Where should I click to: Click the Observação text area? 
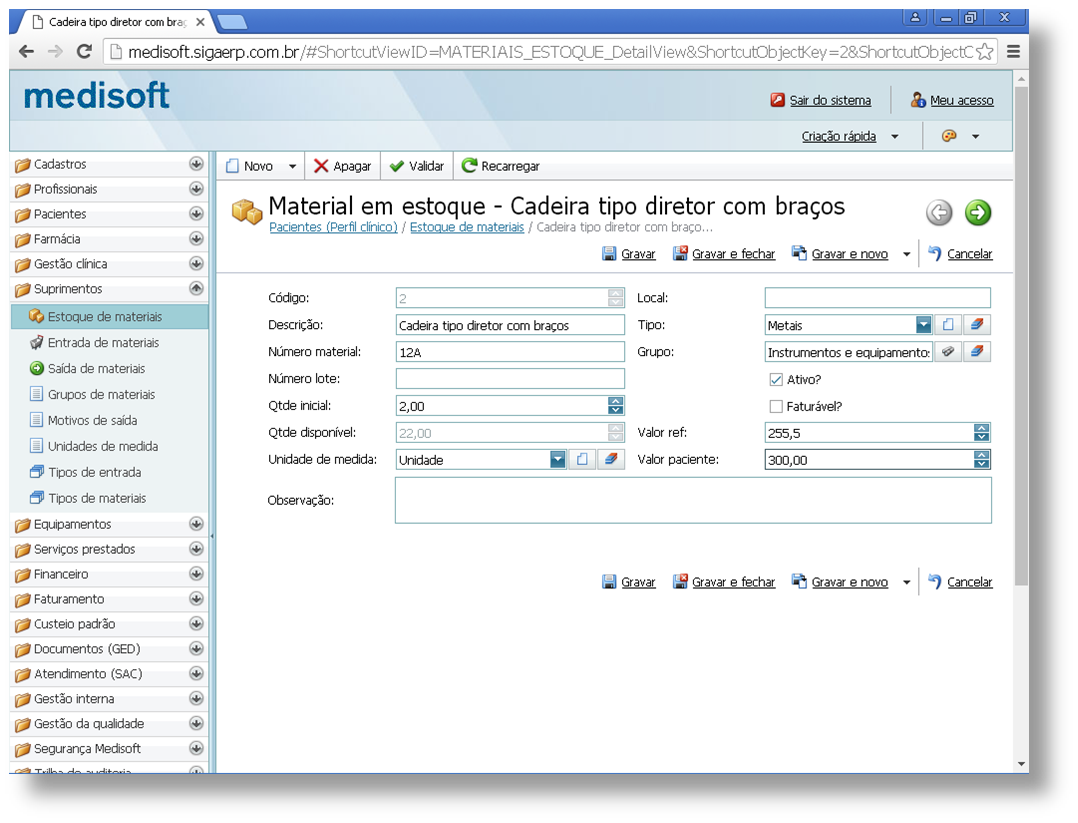[693, 501]
